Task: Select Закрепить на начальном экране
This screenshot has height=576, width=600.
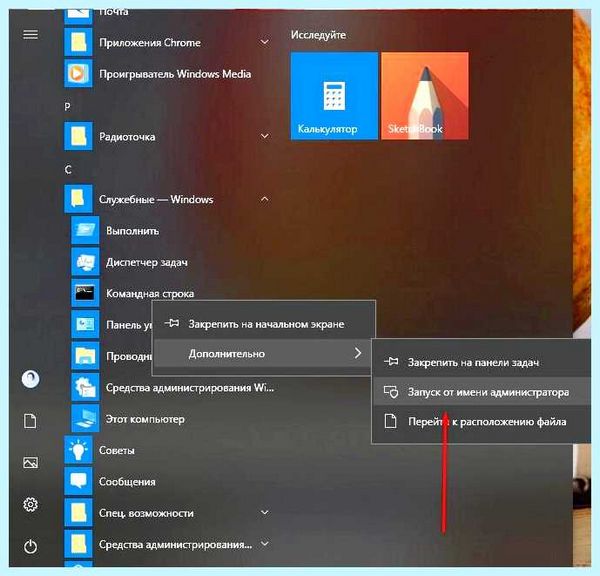Action: [x=264, y=324]
